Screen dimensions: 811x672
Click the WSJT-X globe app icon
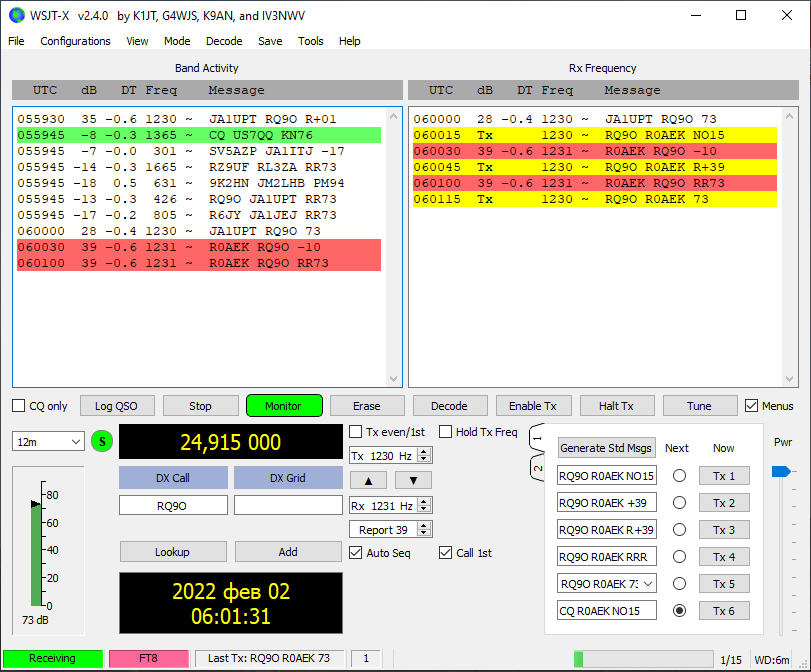[x=17, y=16]
